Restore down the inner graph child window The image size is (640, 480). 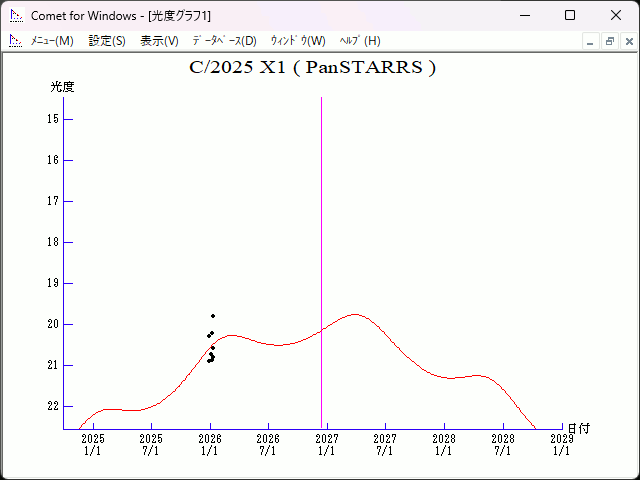609,42
